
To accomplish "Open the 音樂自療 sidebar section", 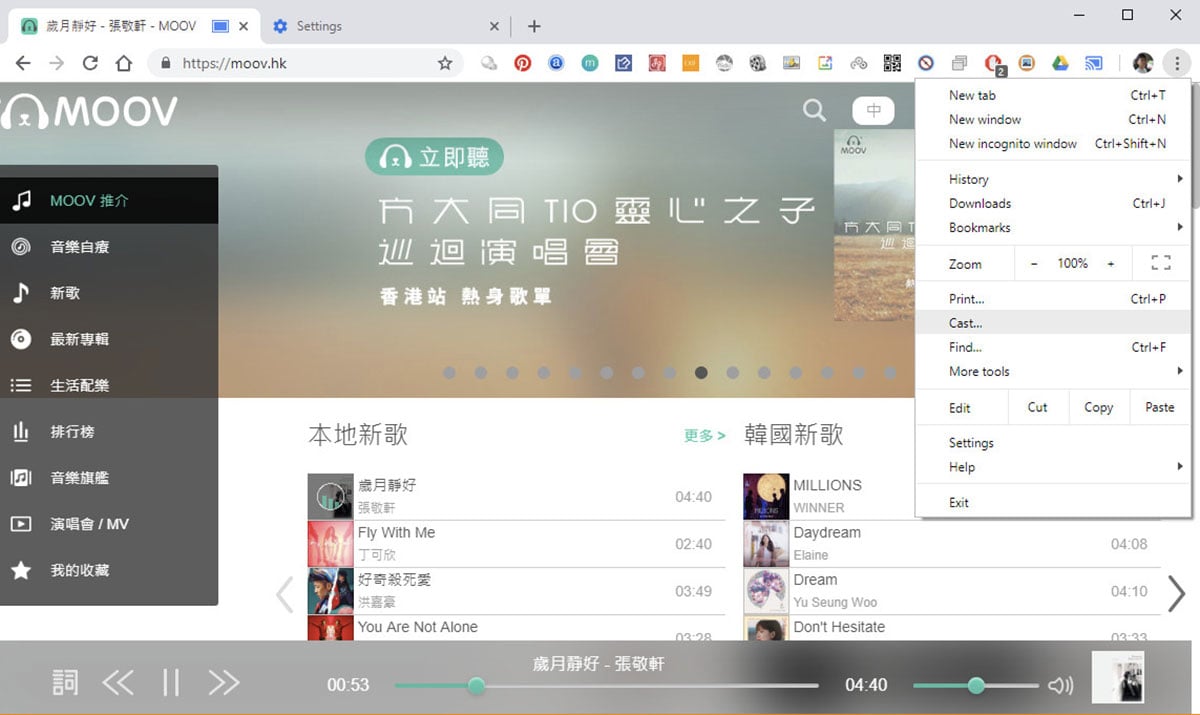I will click(x=109, y=247).
